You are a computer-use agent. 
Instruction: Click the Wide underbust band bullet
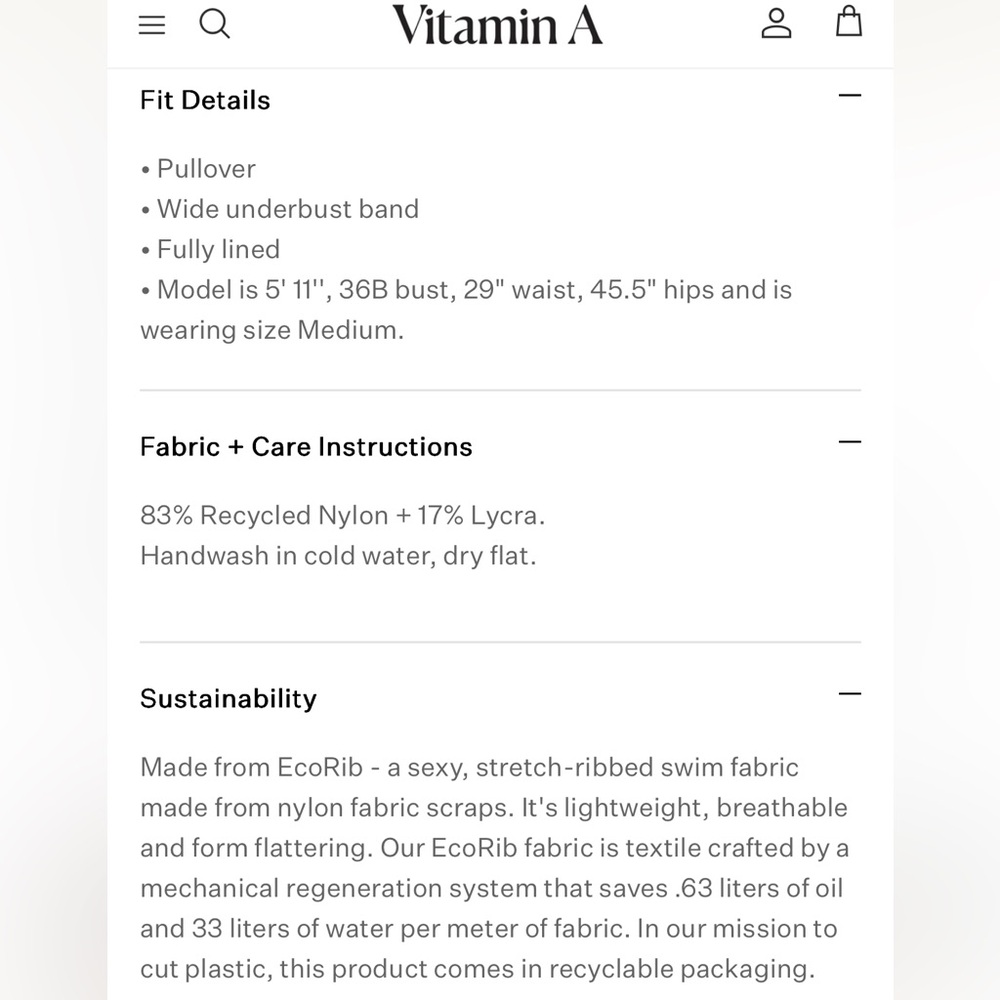coord(279,209)
